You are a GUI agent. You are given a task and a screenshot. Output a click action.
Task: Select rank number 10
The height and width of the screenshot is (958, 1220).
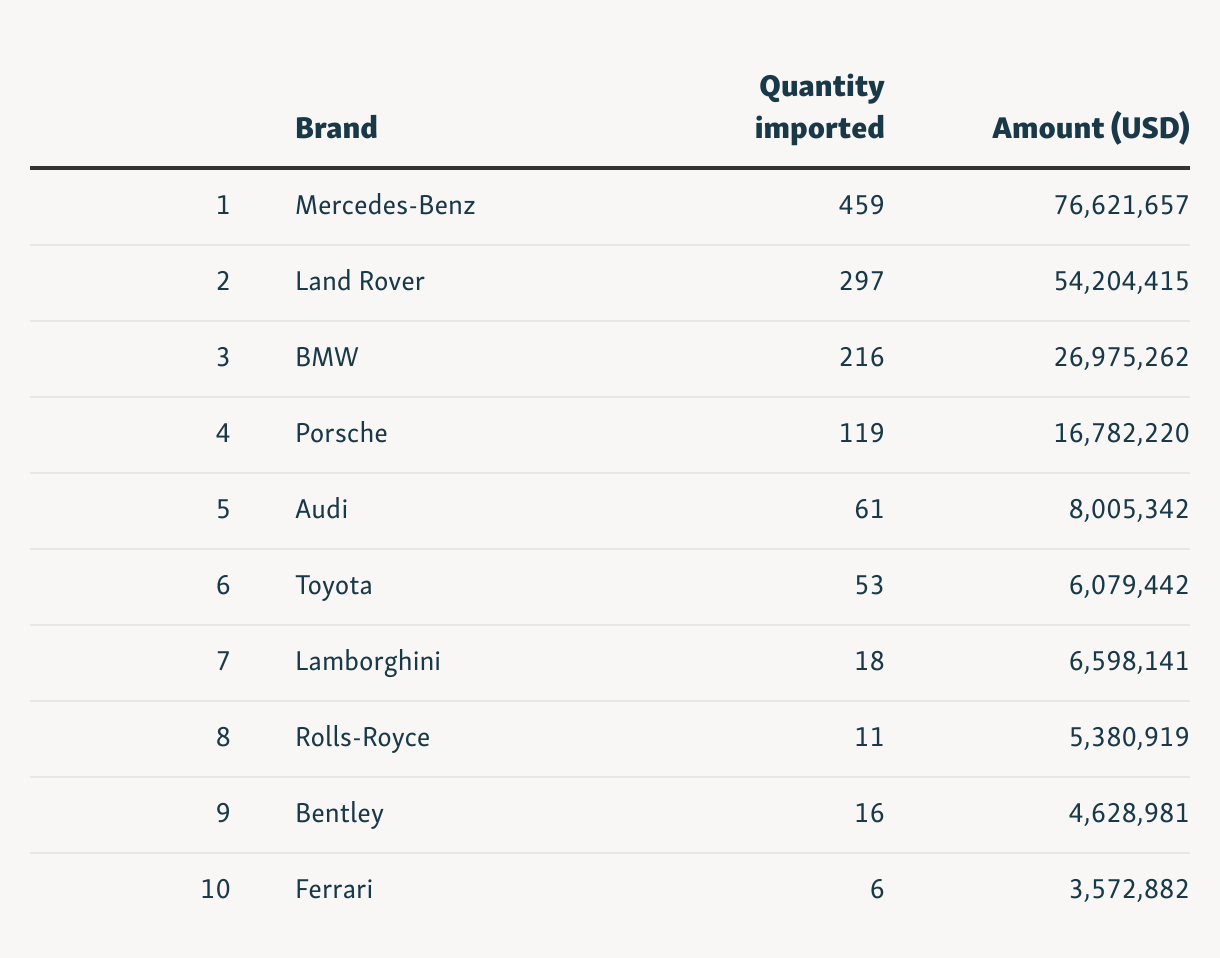tap(215, 889)
